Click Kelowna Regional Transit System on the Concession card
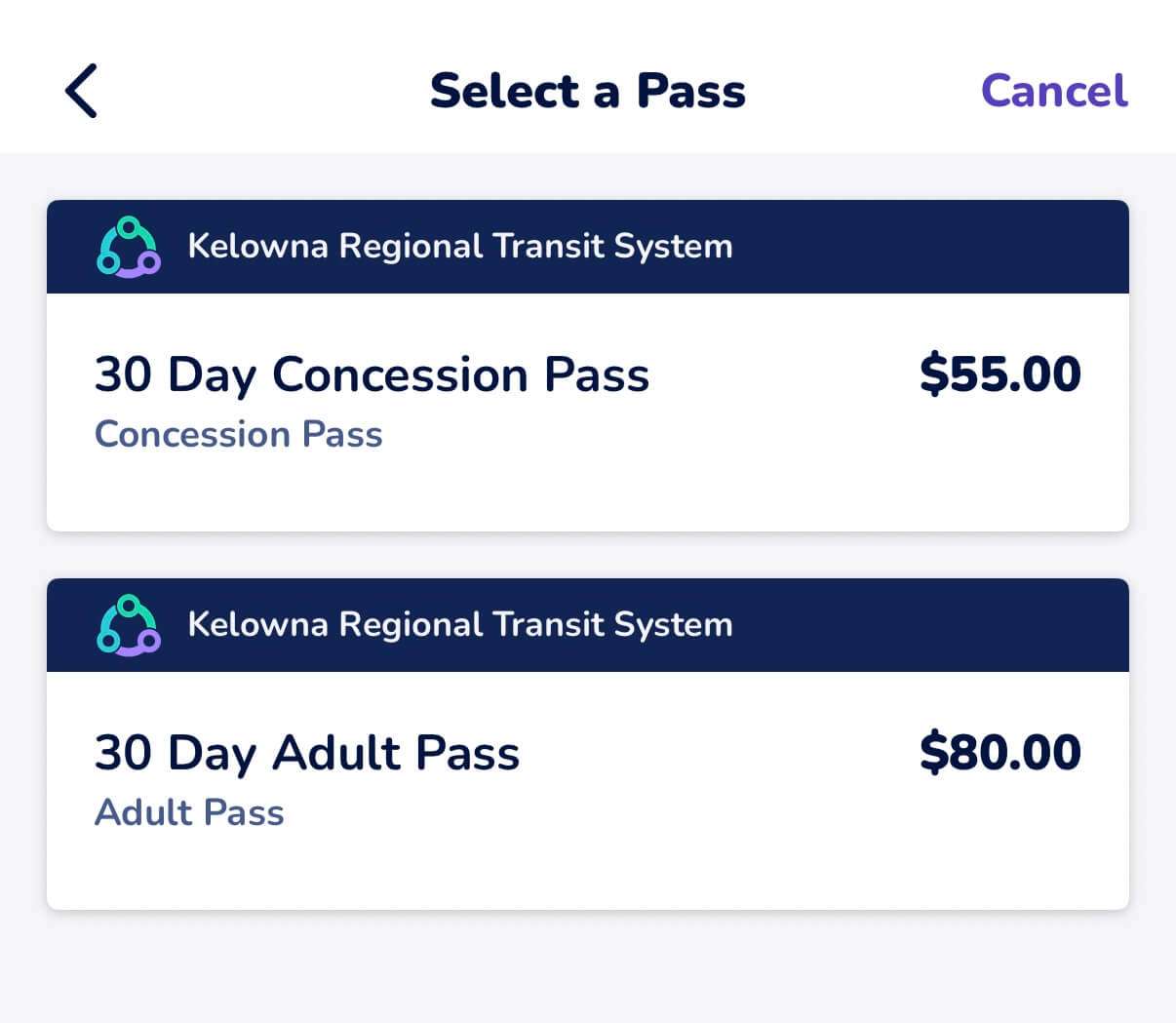1176x1023 pixels. [459, 247]
